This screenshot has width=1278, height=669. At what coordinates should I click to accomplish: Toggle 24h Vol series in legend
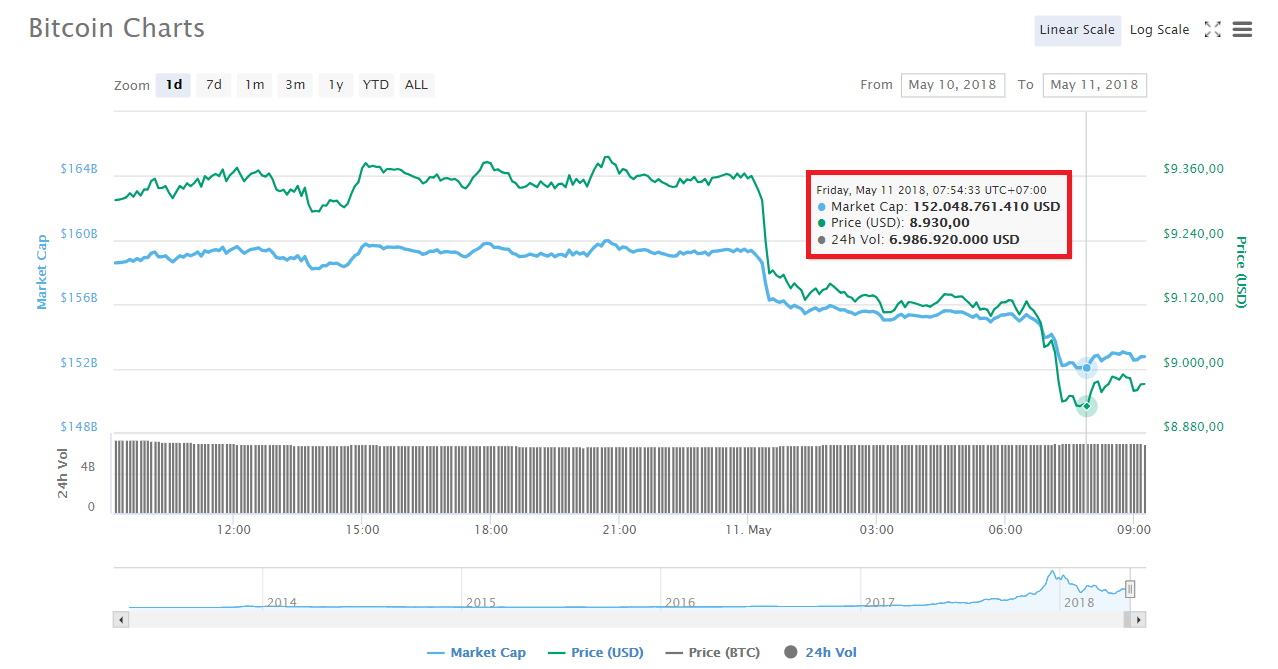pyautogui.click(x=821, y=653)
